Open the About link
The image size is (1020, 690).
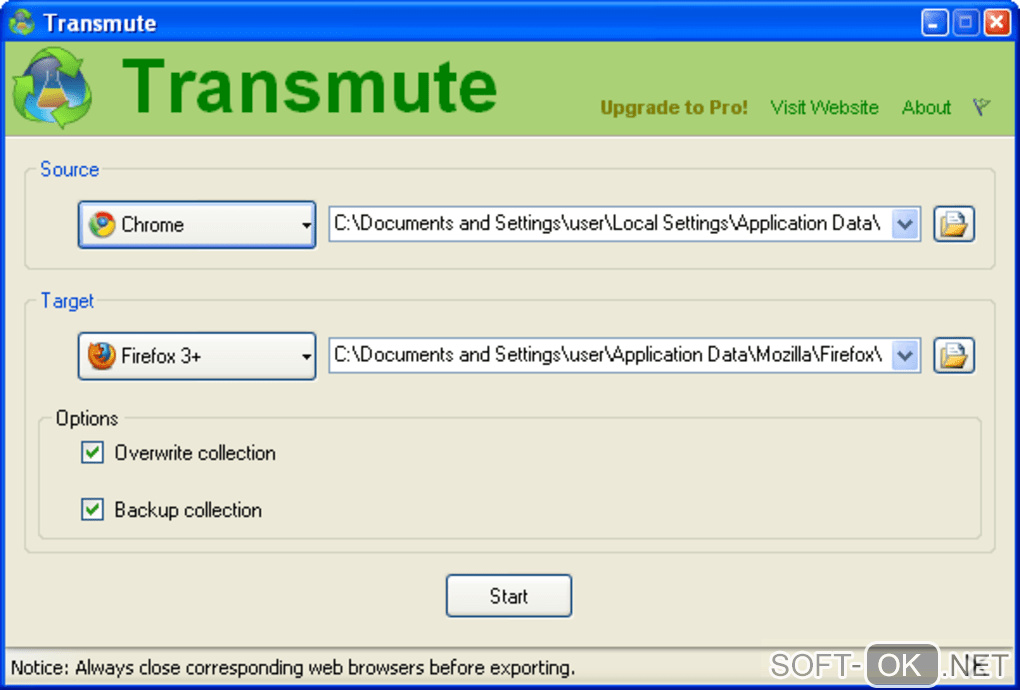926,107
